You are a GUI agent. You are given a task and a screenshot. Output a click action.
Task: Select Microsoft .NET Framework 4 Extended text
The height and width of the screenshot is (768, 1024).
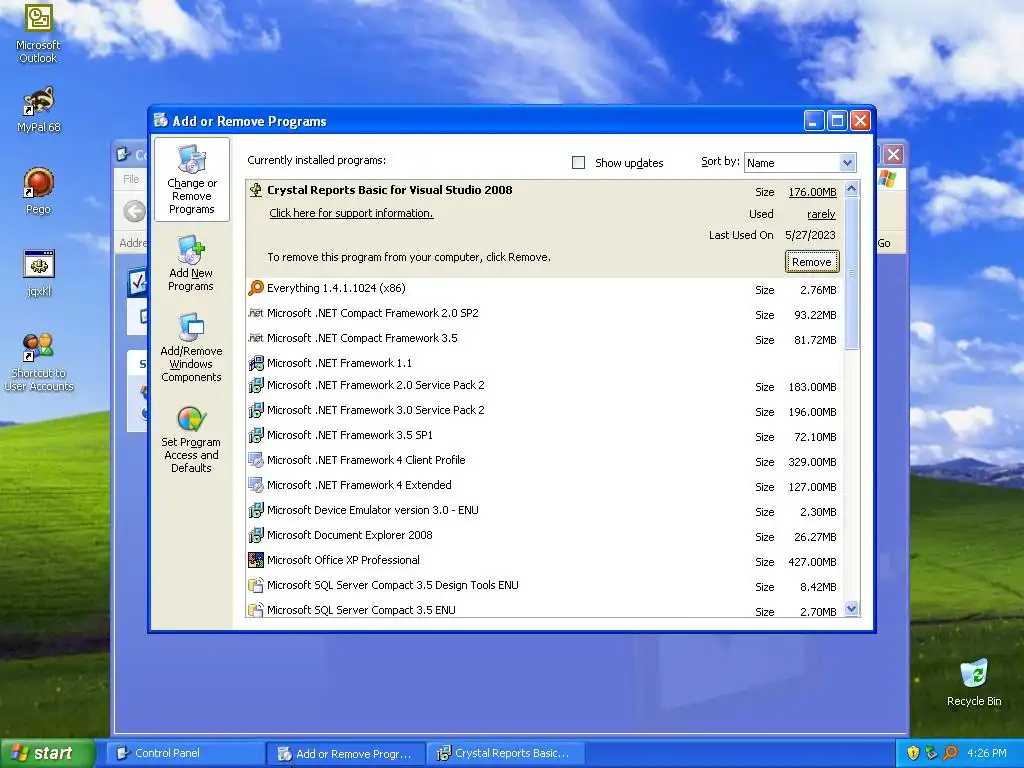[359, 485]
